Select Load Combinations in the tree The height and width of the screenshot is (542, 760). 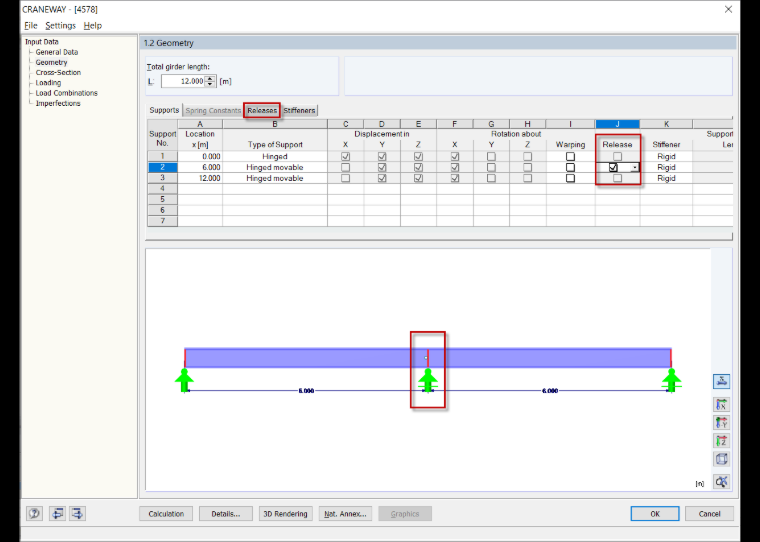point(66,93)
